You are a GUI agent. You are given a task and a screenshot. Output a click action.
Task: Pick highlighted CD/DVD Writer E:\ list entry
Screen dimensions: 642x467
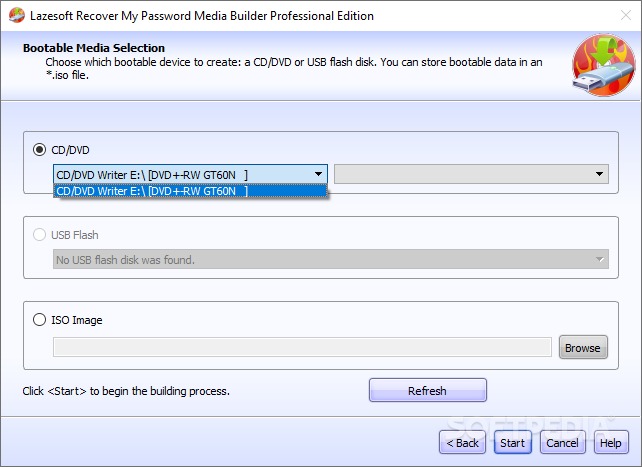tap(190, 191)
